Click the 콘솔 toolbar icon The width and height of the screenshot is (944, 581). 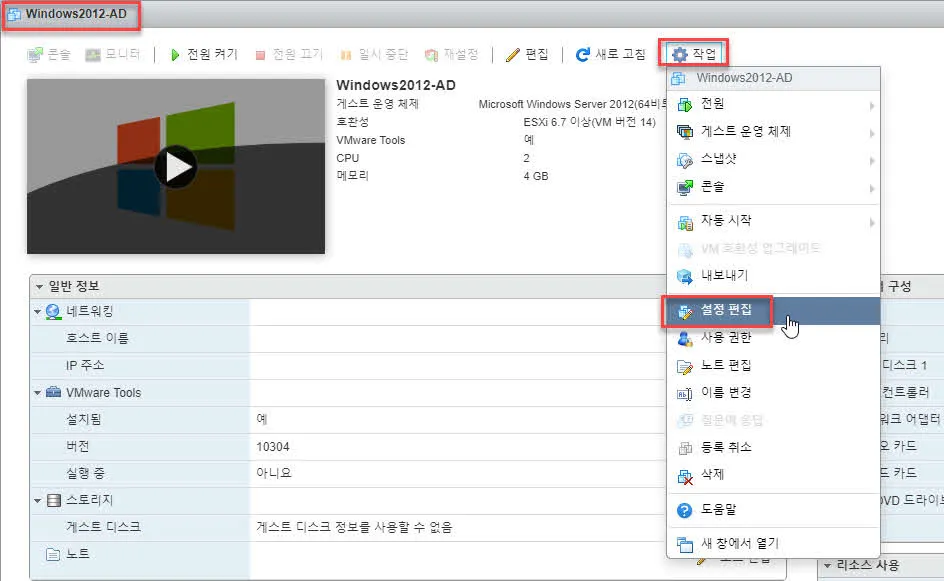click(x=35, y=55)
